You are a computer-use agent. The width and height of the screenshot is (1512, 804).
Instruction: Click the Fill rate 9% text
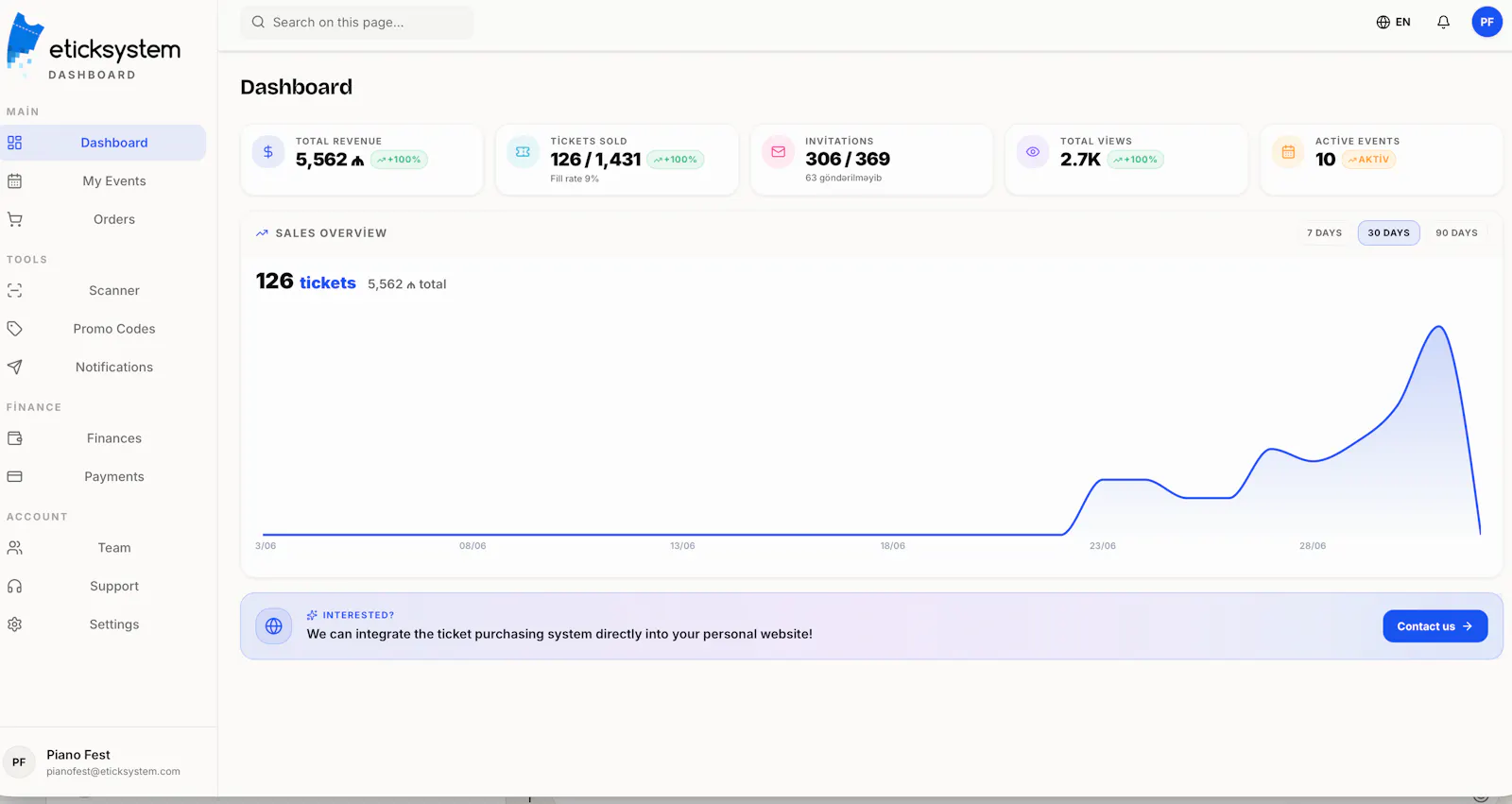point(575,179)
